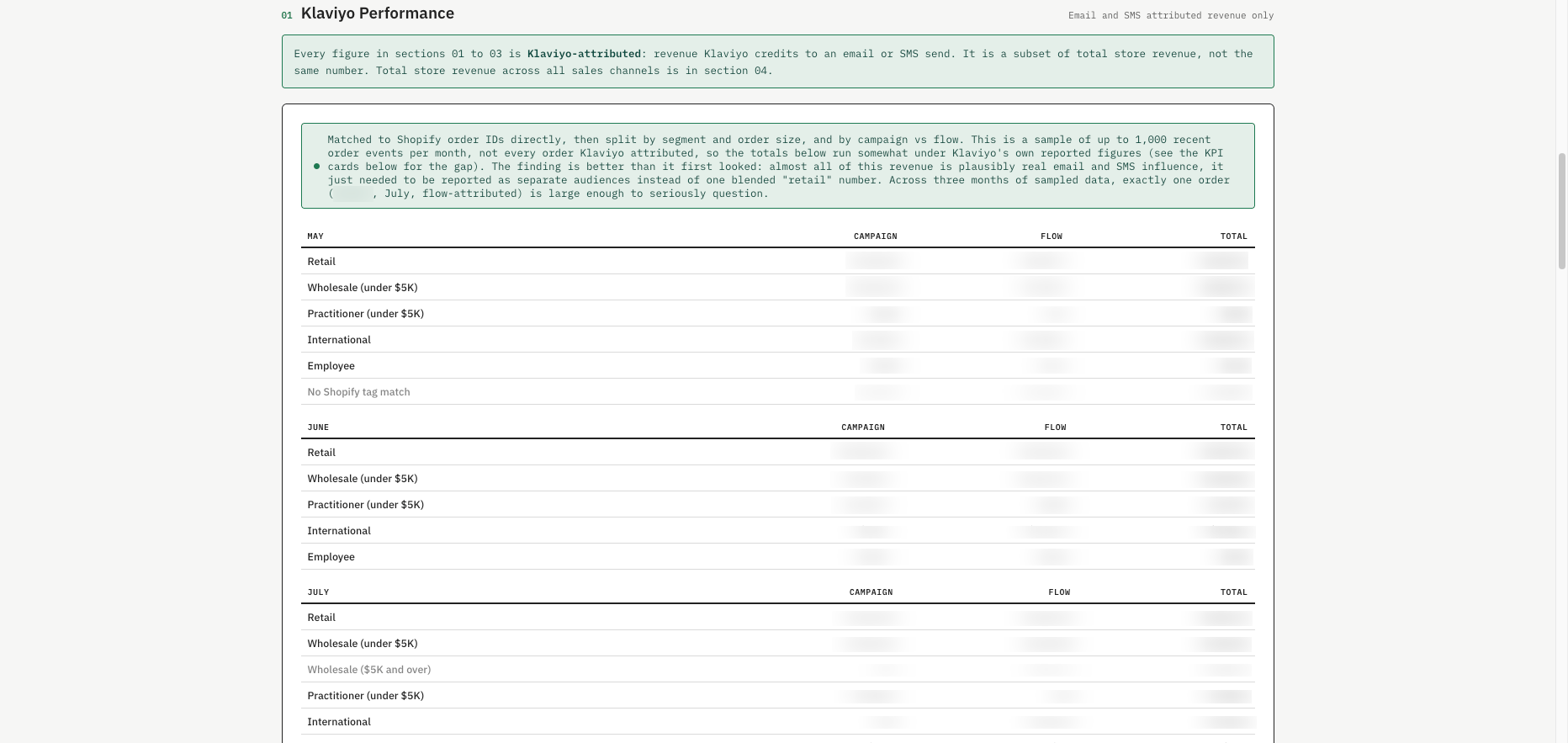
Task: Select the International row label under JUNE
Action: click(339, 531)
